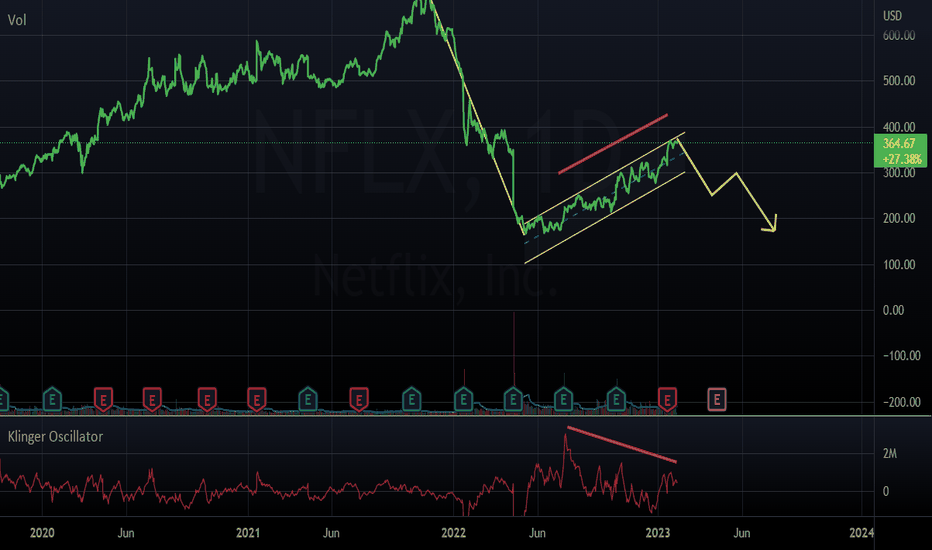Click the 0.00 price axis label
Image resolution: width=932 pixels, height=550 pixels.
[893, 310]
